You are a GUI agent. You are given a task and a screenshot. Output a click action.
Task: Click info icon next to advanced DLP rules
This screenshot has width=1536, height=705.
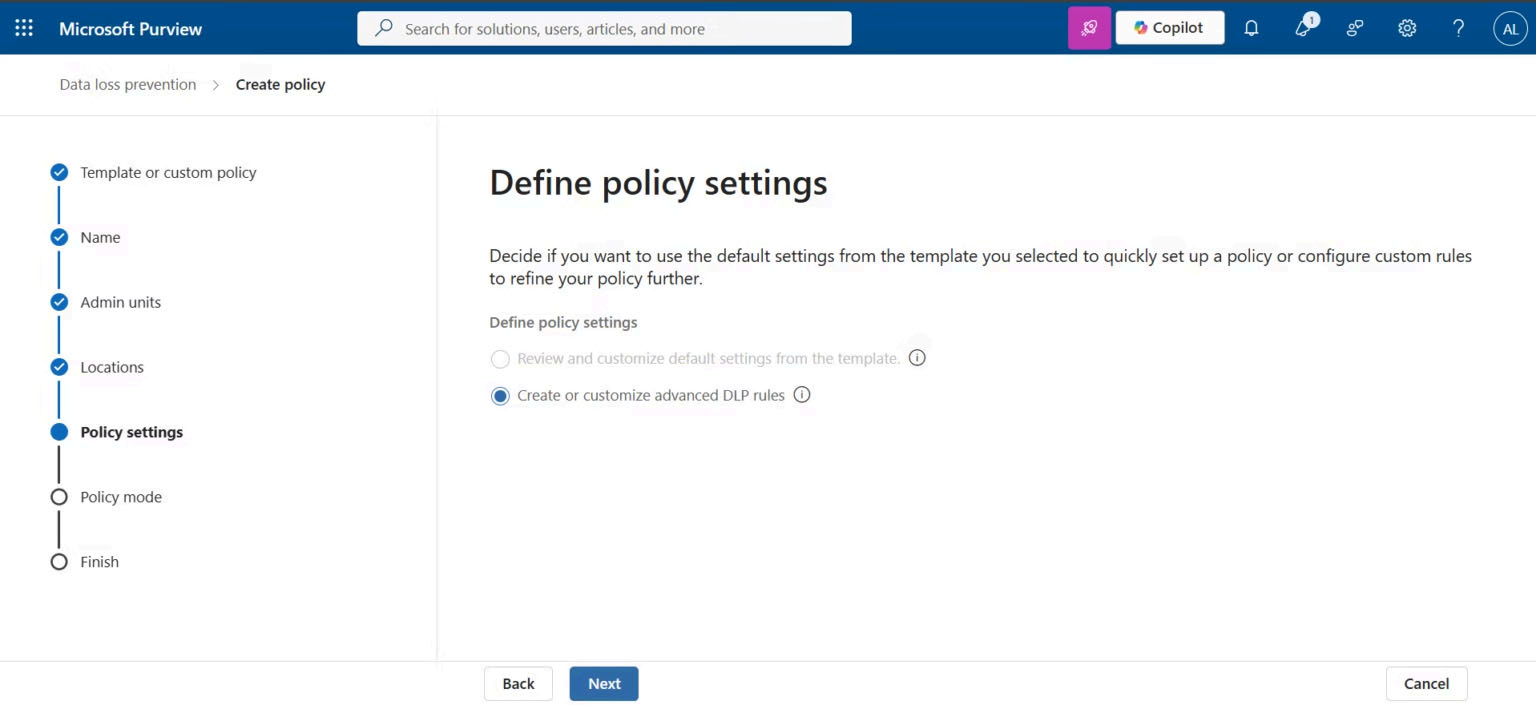pos(802,395)
